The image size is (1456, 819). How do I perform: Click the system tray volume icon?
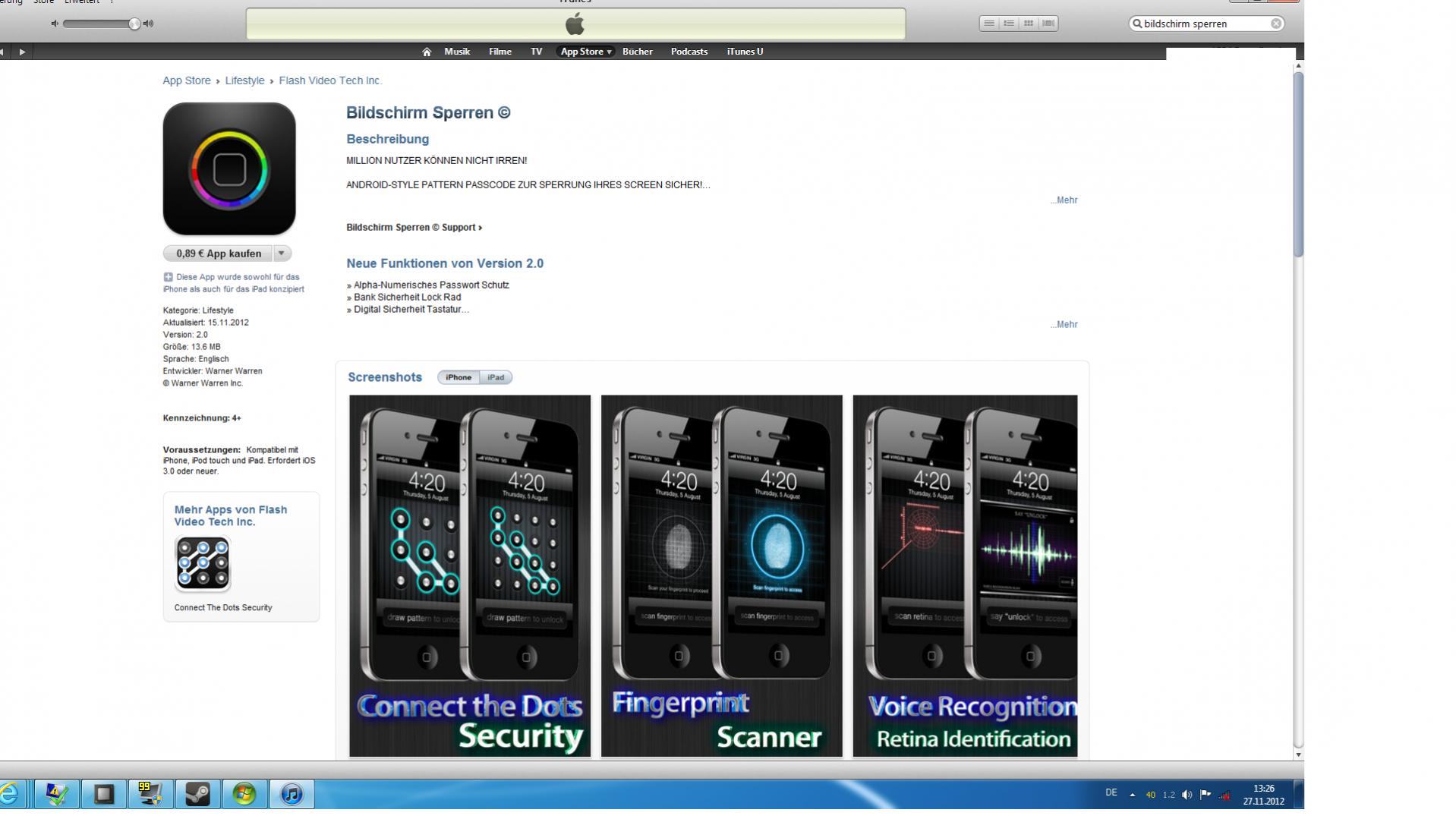click(1187, 795)
